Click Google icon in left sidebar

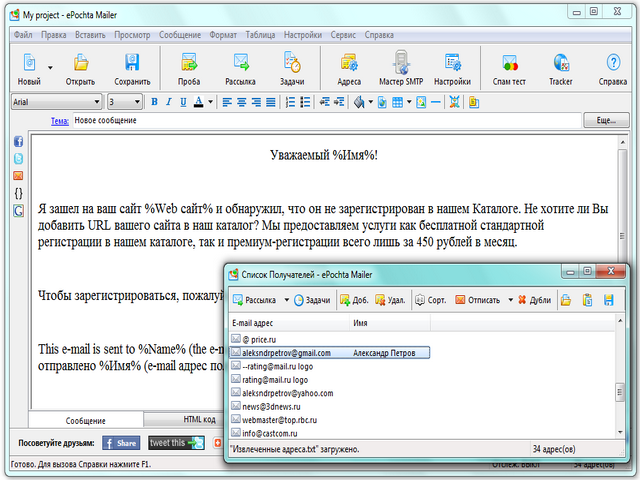point(18,211)
